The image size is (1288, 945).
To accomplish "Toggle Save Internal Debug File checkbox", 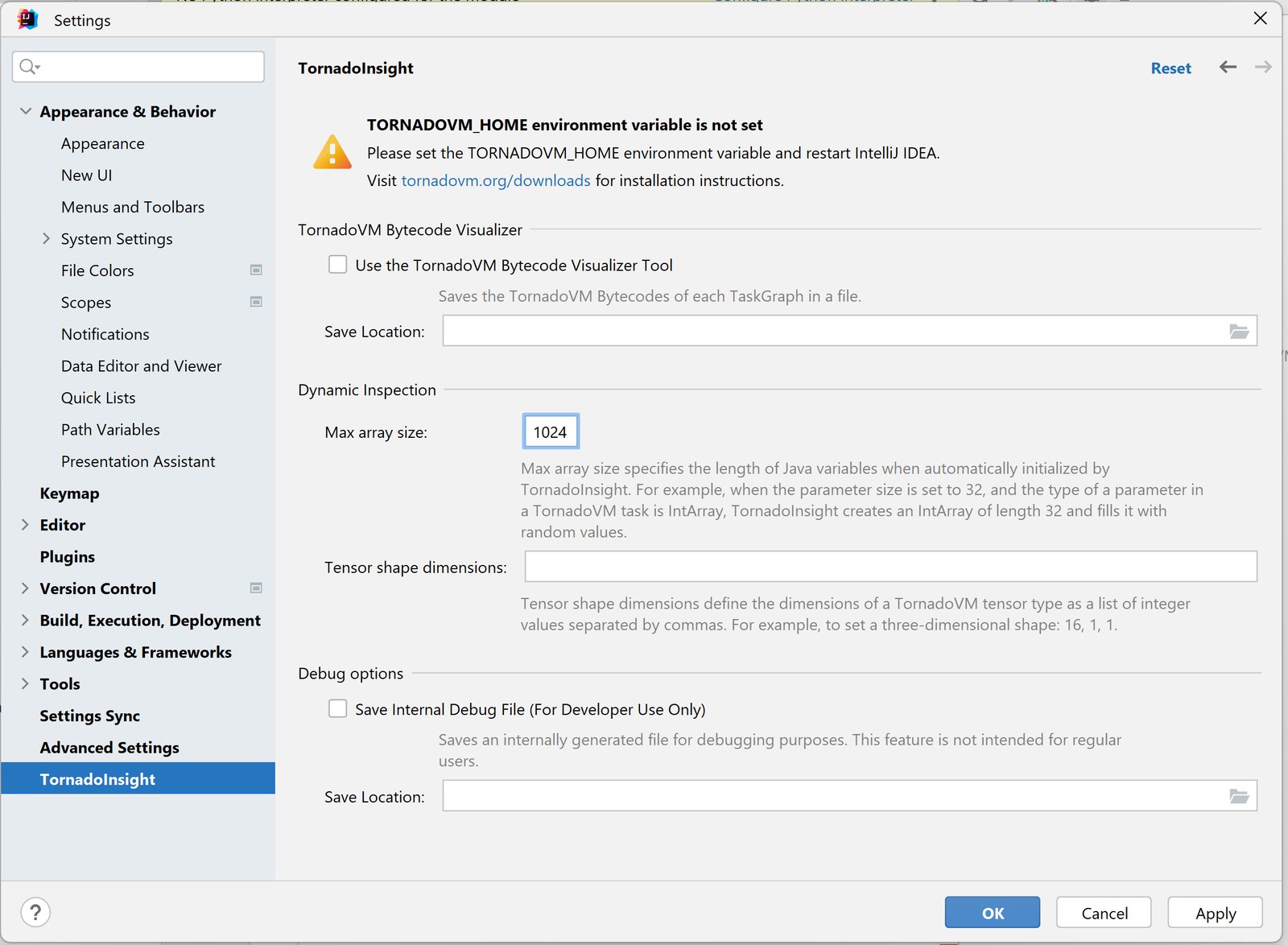I will 337,708.
